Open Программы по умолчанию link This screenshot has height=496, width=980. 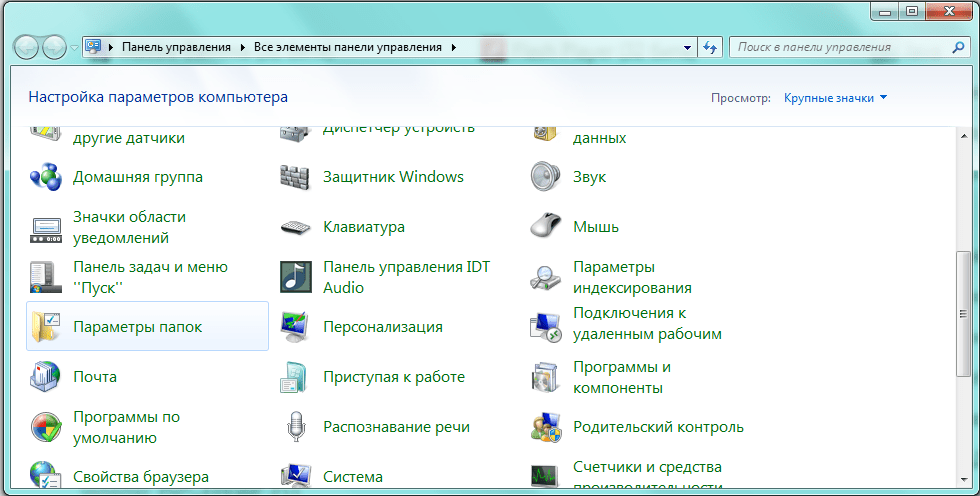pyautogui.click(x=126, y=427)
